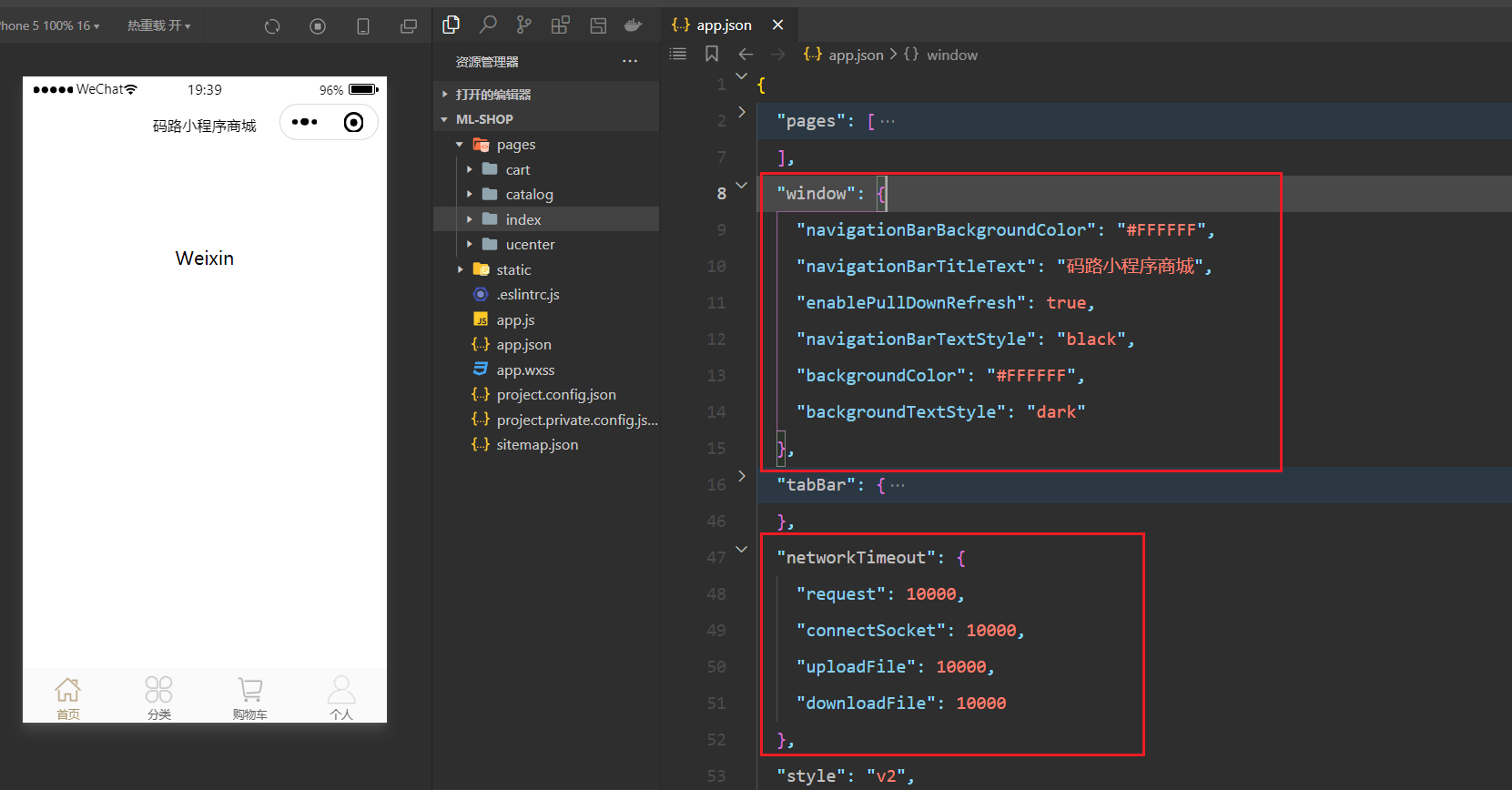1512x790 pixels.
Task: Click the connectSocket 10000 value
Action: pos(990,631)
